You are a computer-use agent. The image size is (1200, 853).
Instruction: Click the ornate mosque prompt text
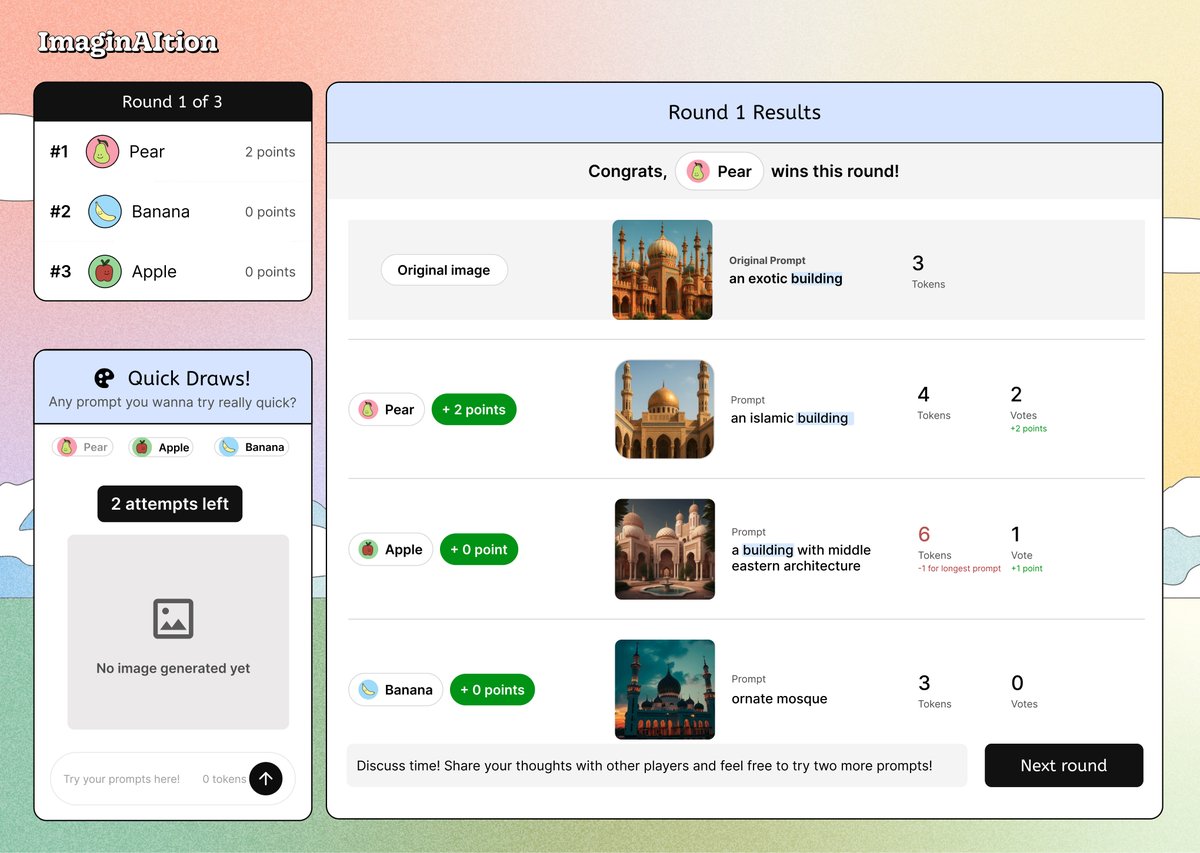click(779, 699)
